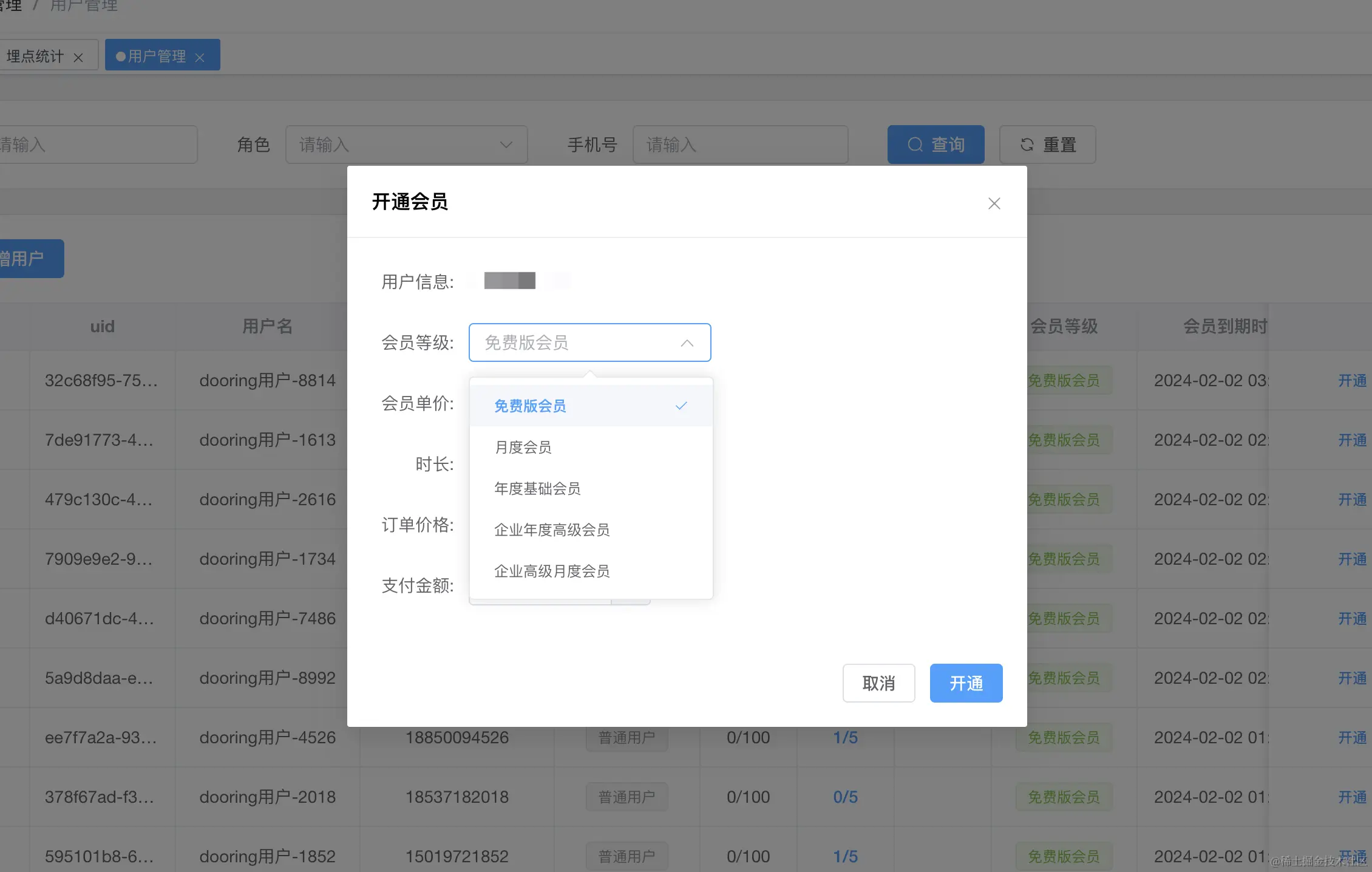Screen dimensions: 1372x872
Task: Click 开通 link for dooring用户-1613 row
Action: pyautogui.click(x=1352, y=440)
